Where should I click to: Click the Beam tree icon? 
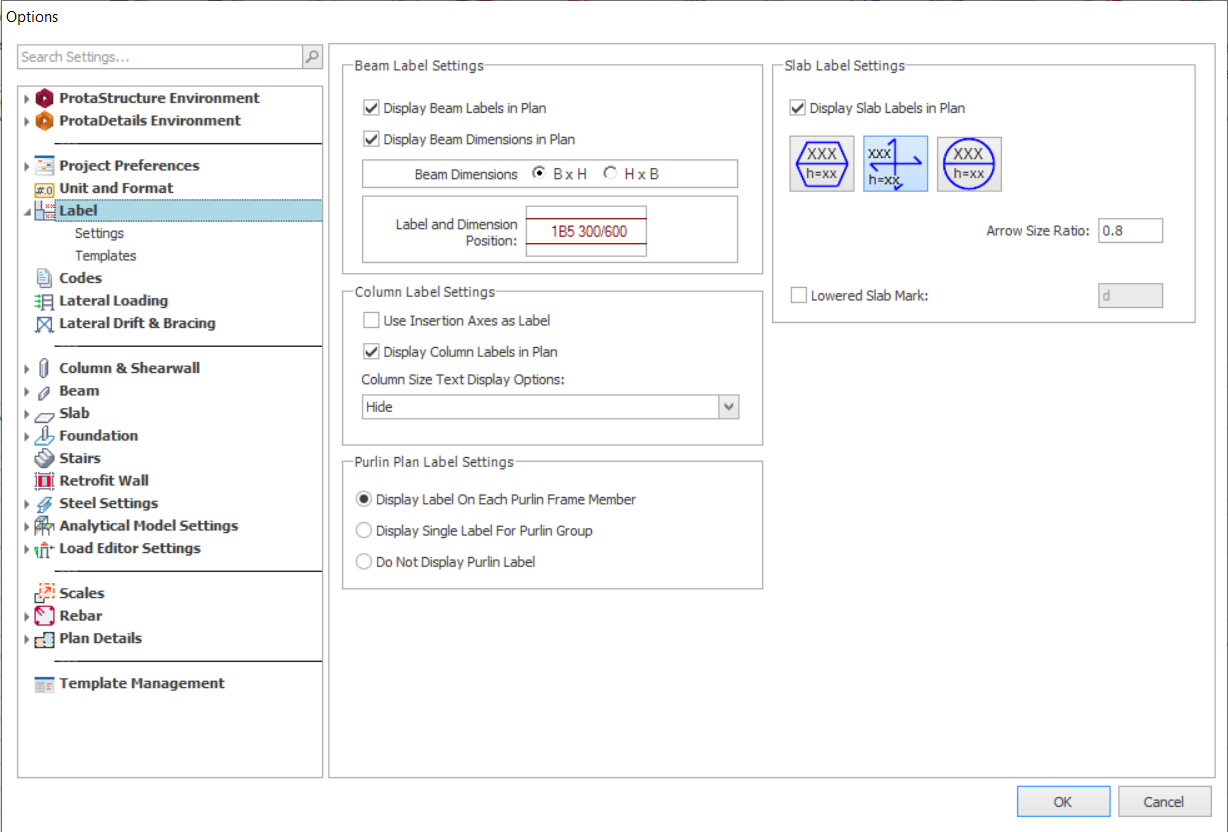point(44,391)
